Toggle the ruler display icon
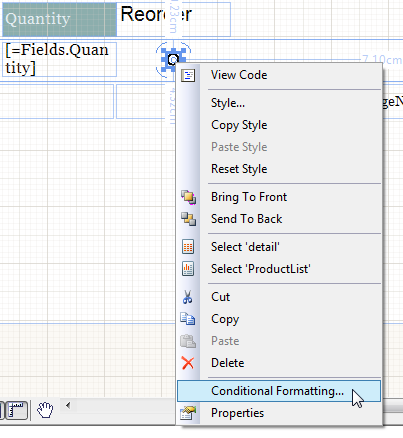Viewport: 403px width, 438px height. pyautogui.click(x=17, y=410)
